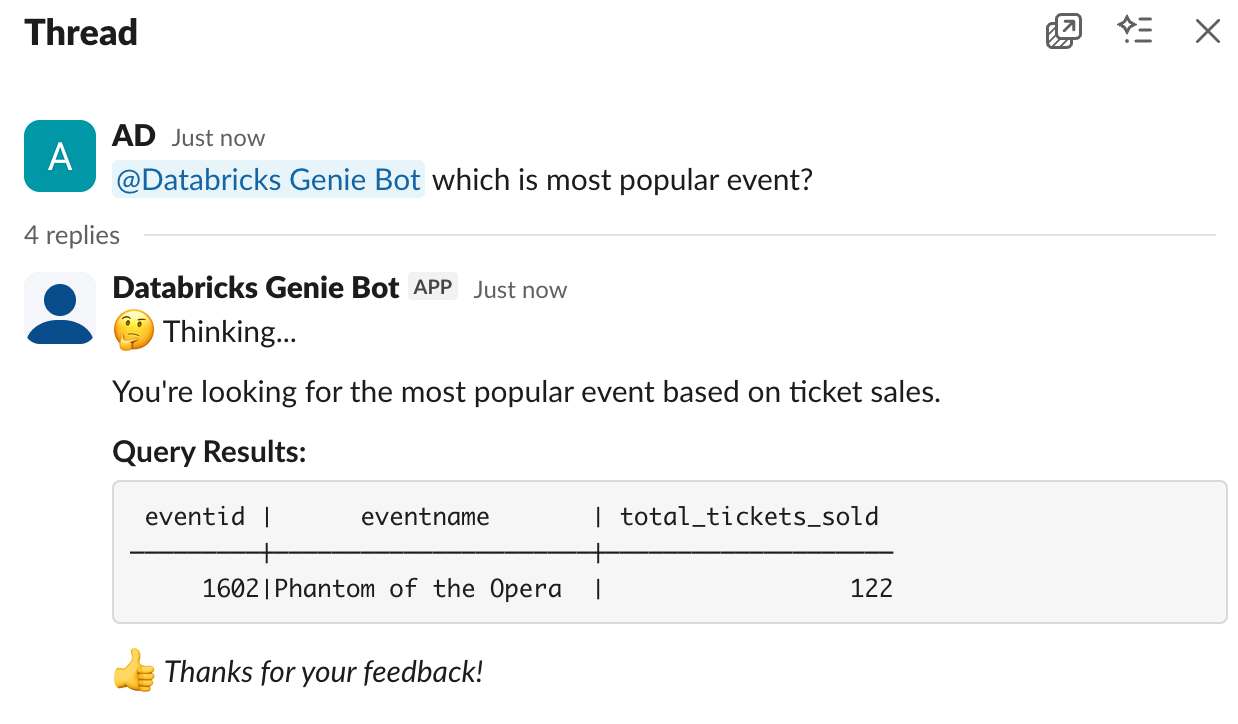
Task: Open thread in new window icon
Action: [x=1064, y=32]
